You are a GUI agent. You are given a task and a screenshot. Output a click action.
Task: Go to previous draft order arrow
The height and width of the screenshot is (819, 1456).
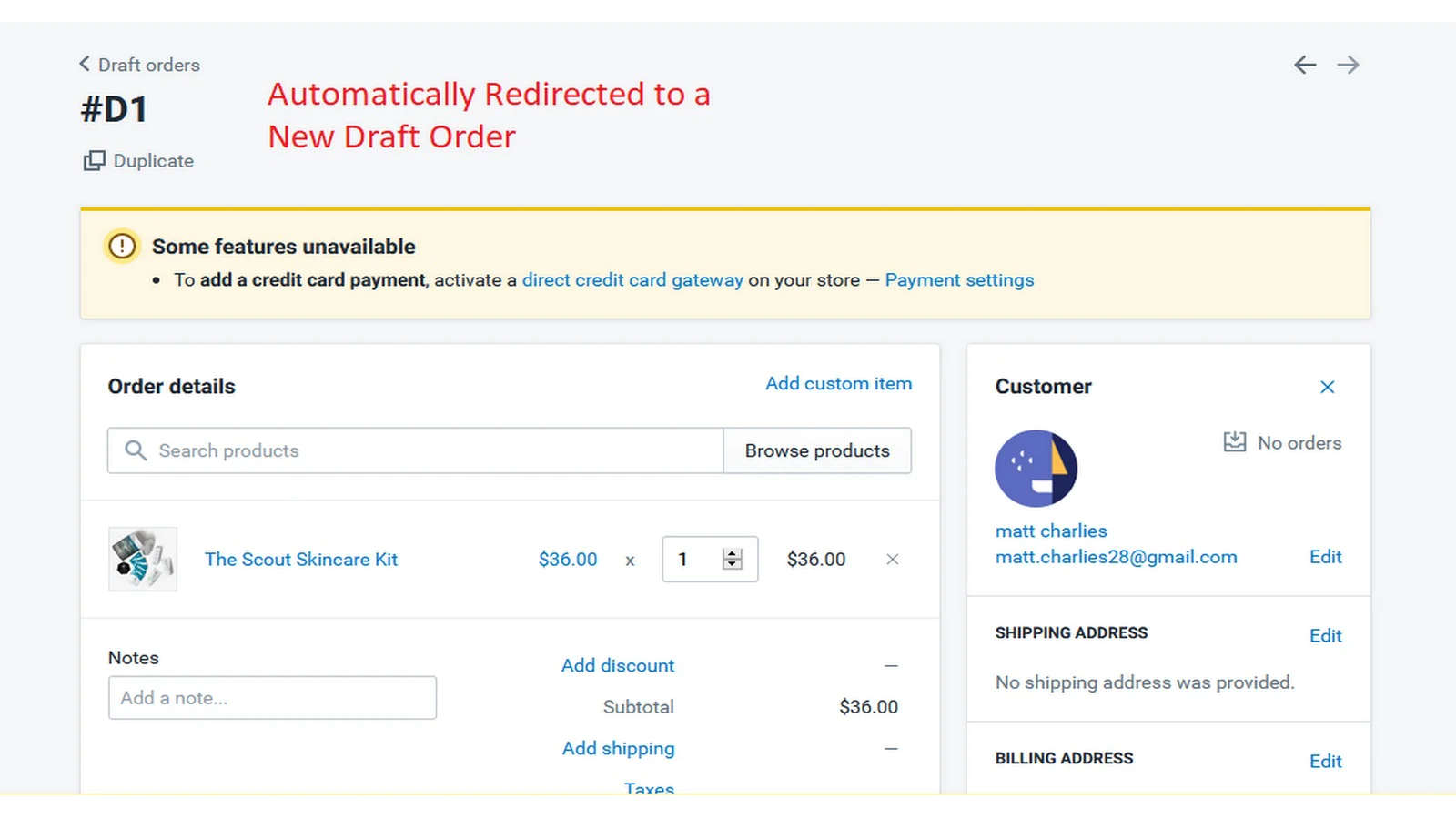coord(1305,65)
